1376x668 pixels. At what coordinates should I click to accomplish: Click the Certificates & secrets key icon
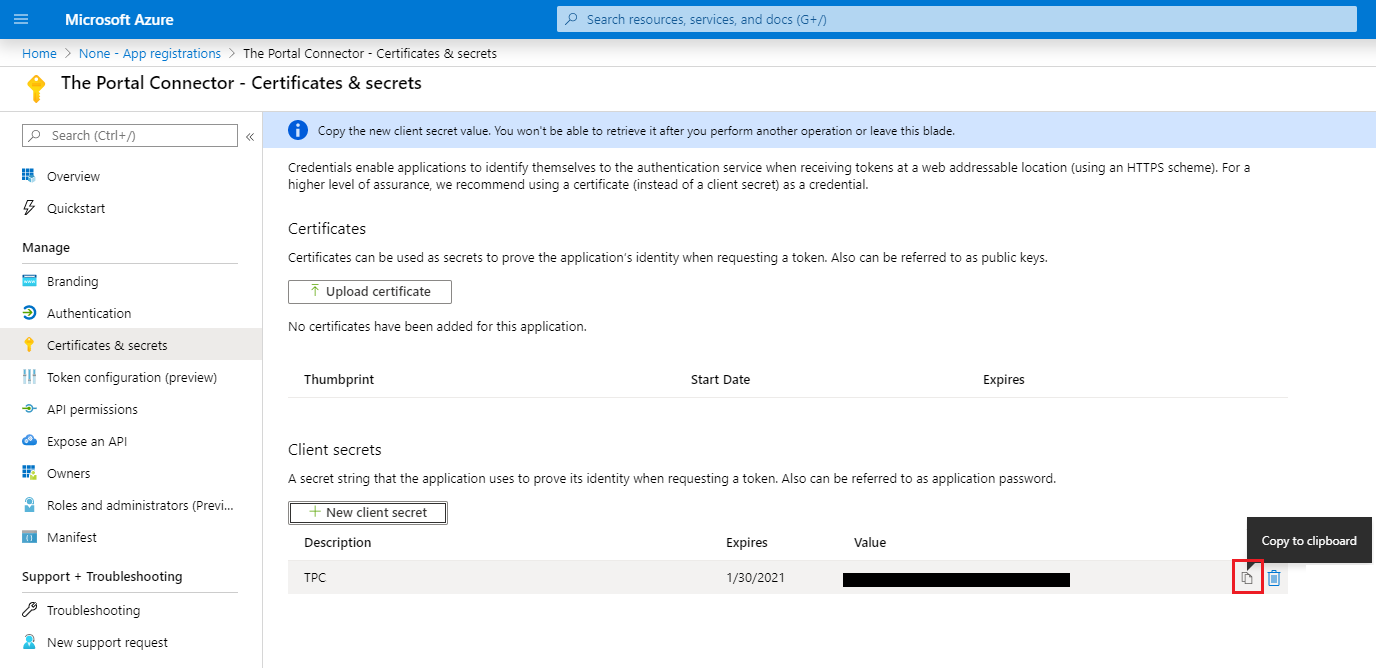pyautogui.click(x=29, y=345)
